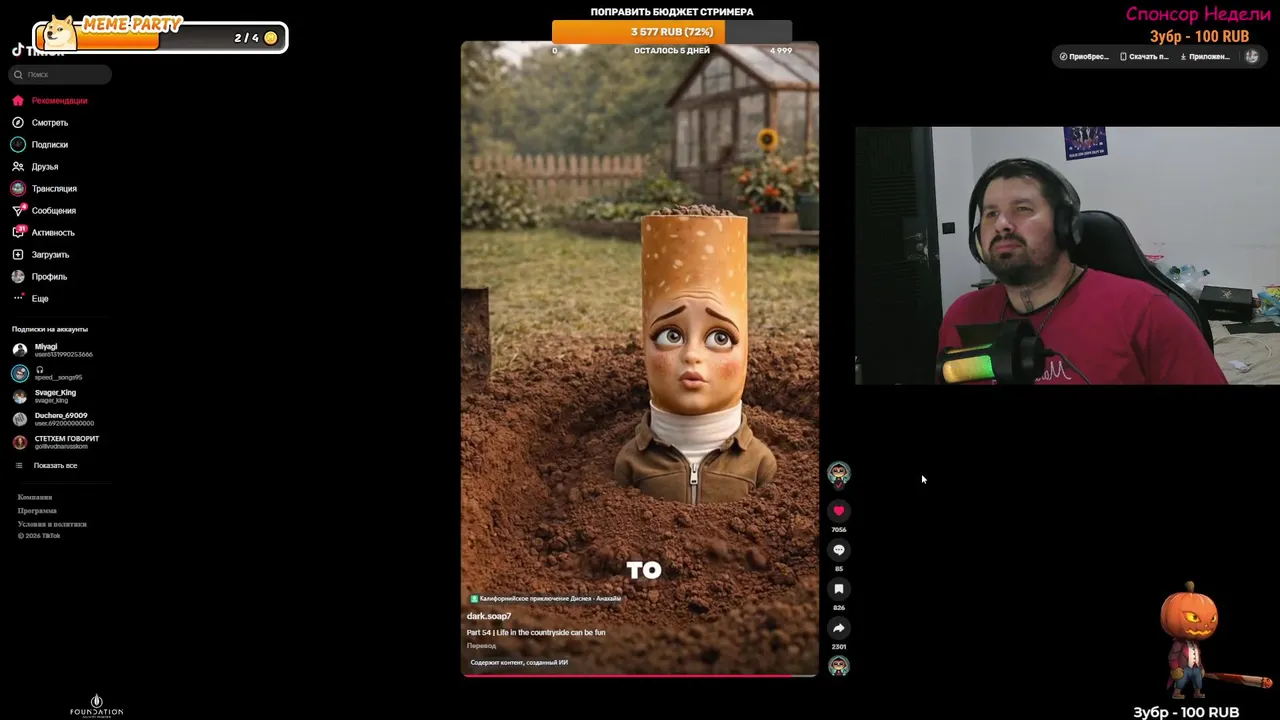Click the sound disc avatar below share
The width and height of the screenshot is (1280, 720).
839,666
